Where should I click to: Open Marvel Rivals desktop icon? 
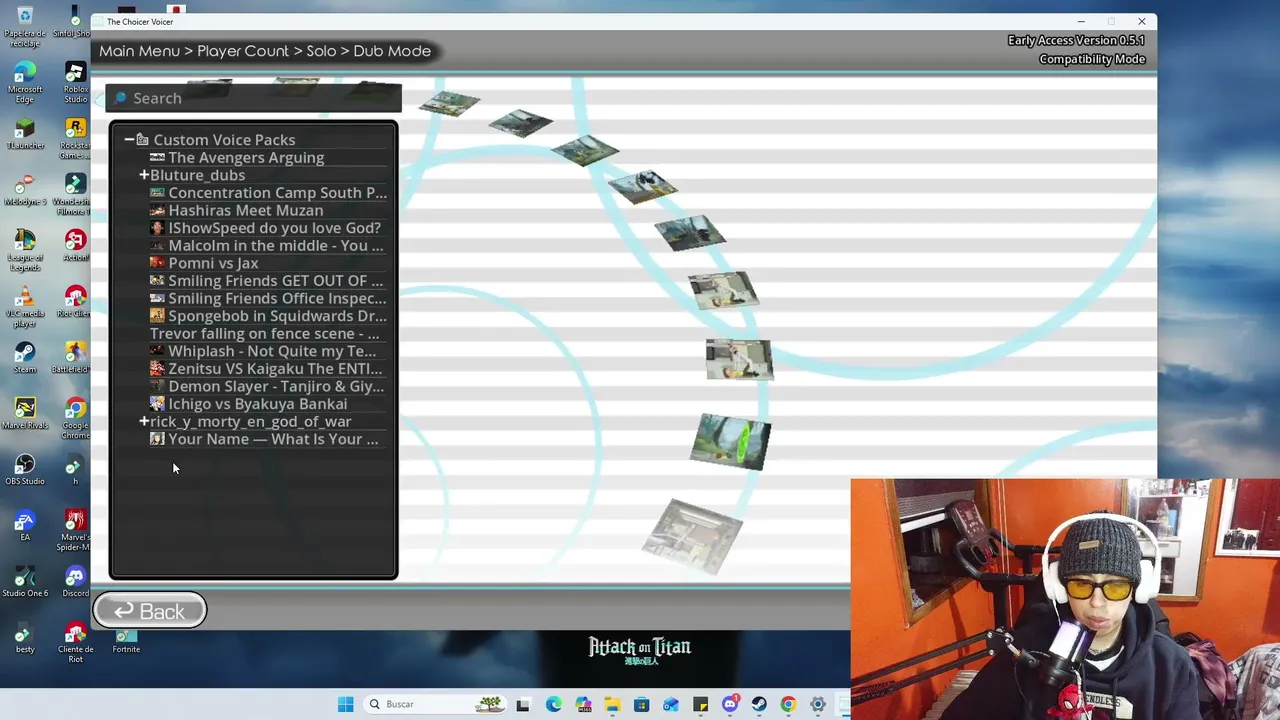[25, 414]
